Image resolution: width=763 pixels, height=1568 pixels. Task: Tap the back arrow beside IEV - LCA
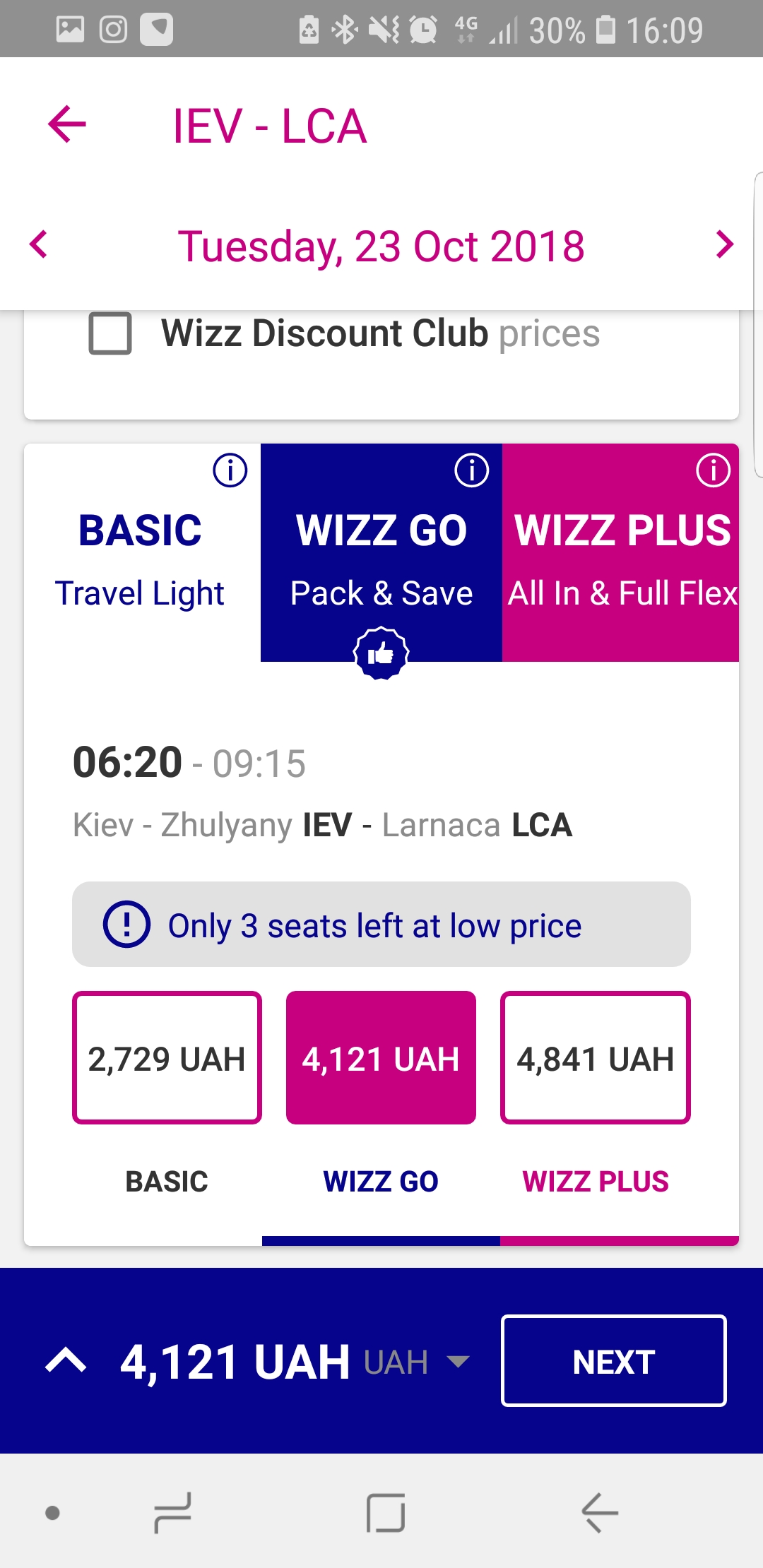(67, 125)
